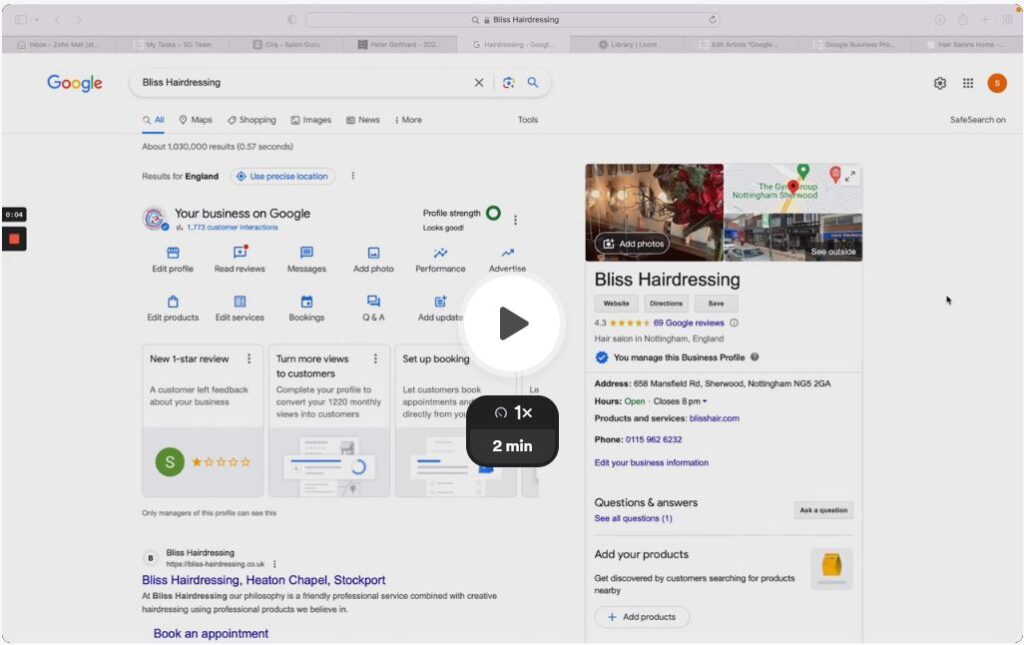Click the red stop recording button
The height and width of the screenshot is (645, 1024).
(14, 239)
